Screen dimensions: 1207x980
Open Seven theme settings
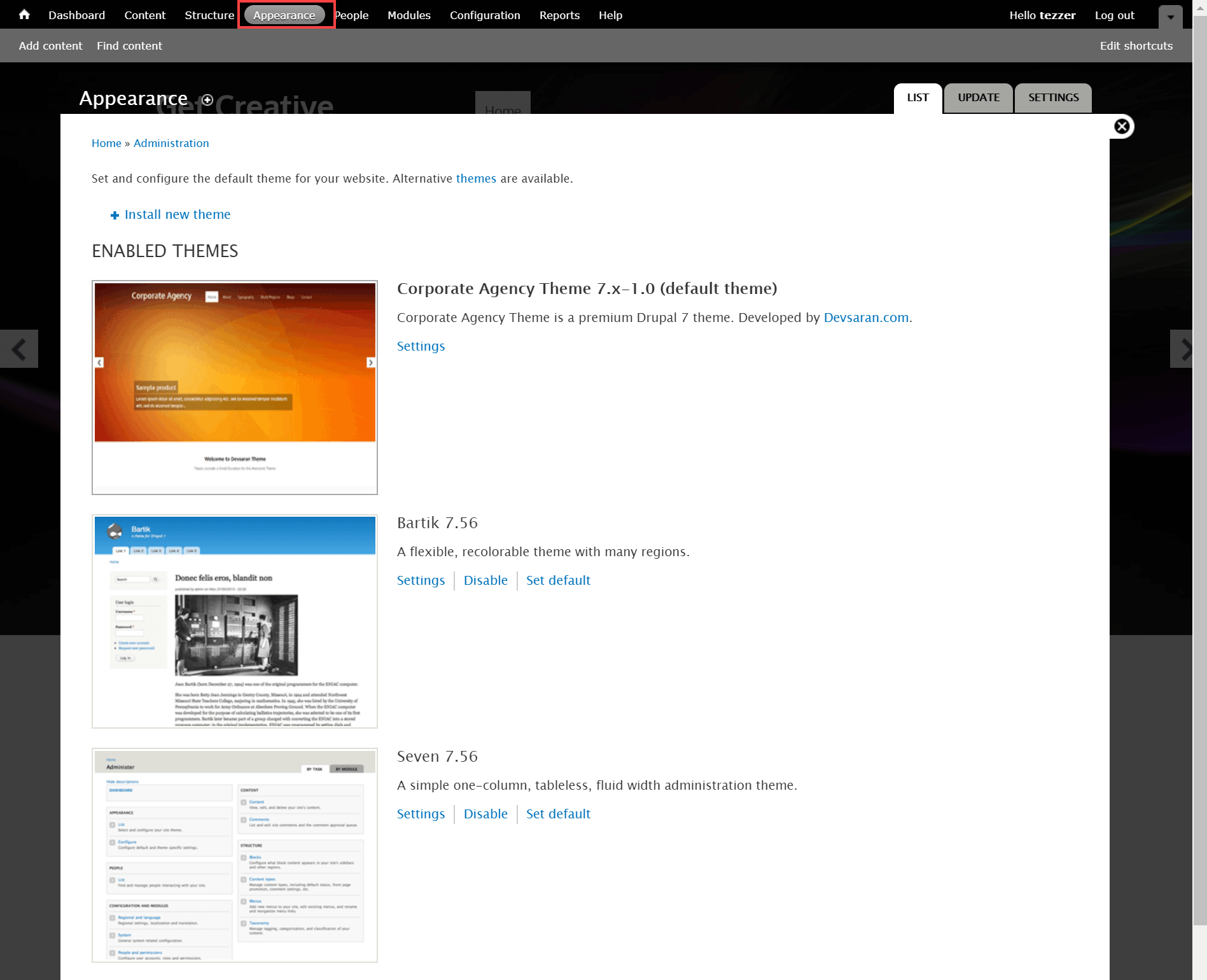pyautogui.click(x=421, y=814)
